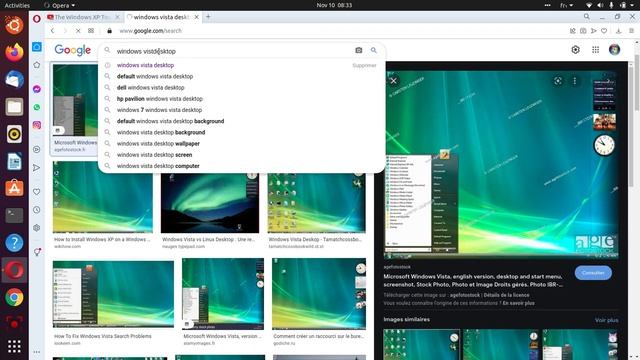Click Voir plus for similar images

[x=606, y=320]
